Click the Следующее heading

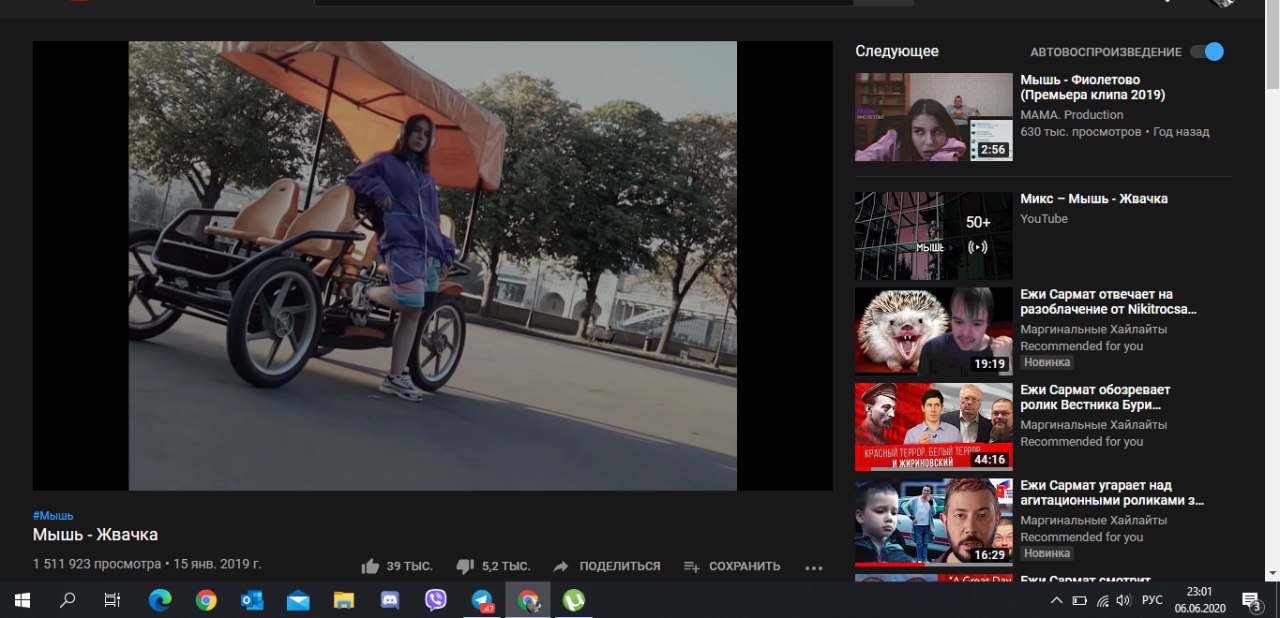click(x=897, y=51)
